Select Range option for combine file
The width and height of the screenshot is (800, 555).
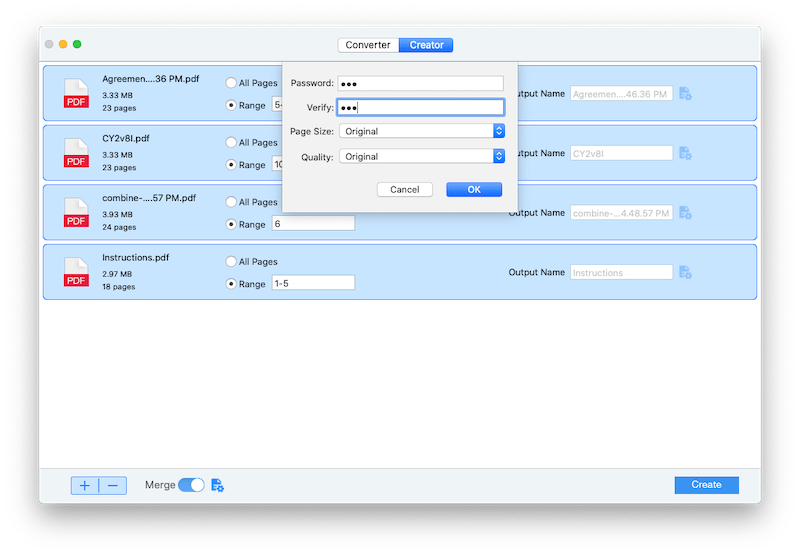tap(231, 224)
